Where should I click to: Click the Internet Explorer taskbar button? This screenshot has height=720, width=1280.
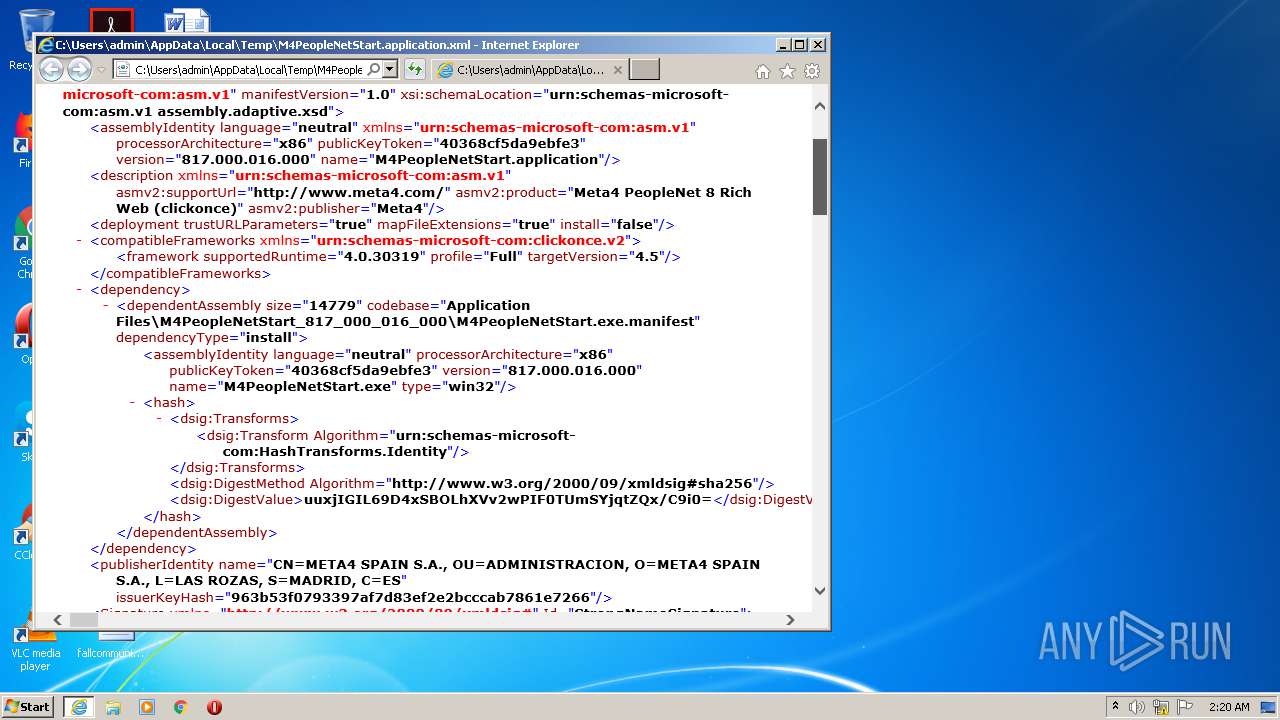click(x=79, y=707)
